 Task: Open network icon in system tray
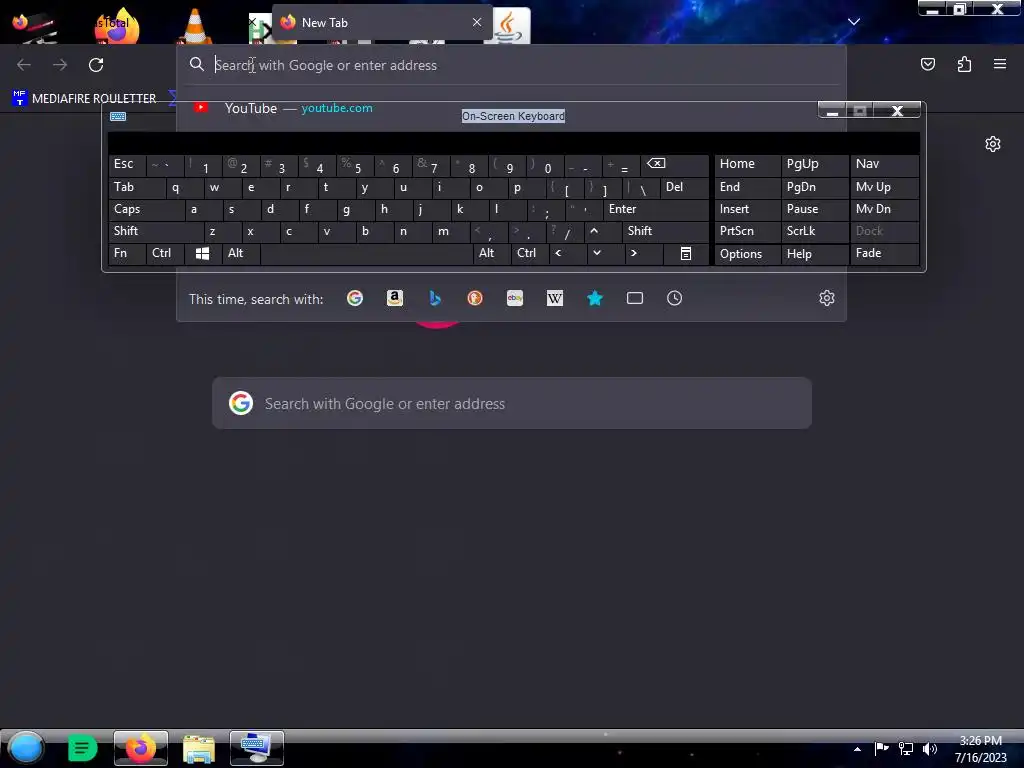pyautogui.click(x=906, y=749)
